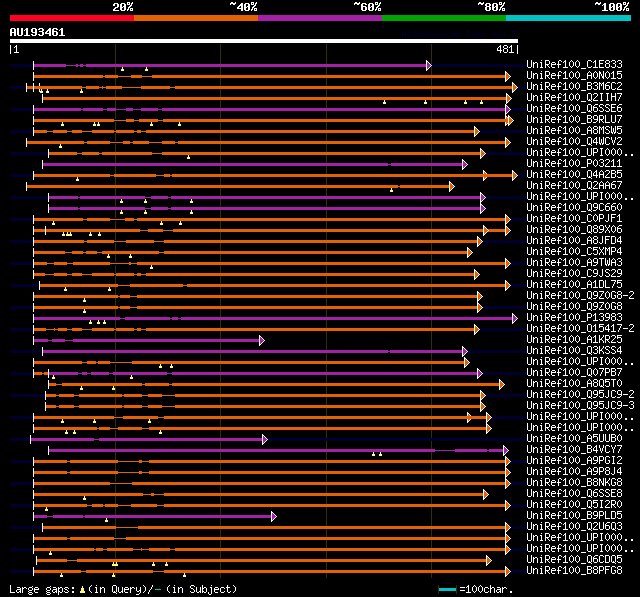
Task: Select the UniRef100_A1DL75 row label
Action: (574, 285)
